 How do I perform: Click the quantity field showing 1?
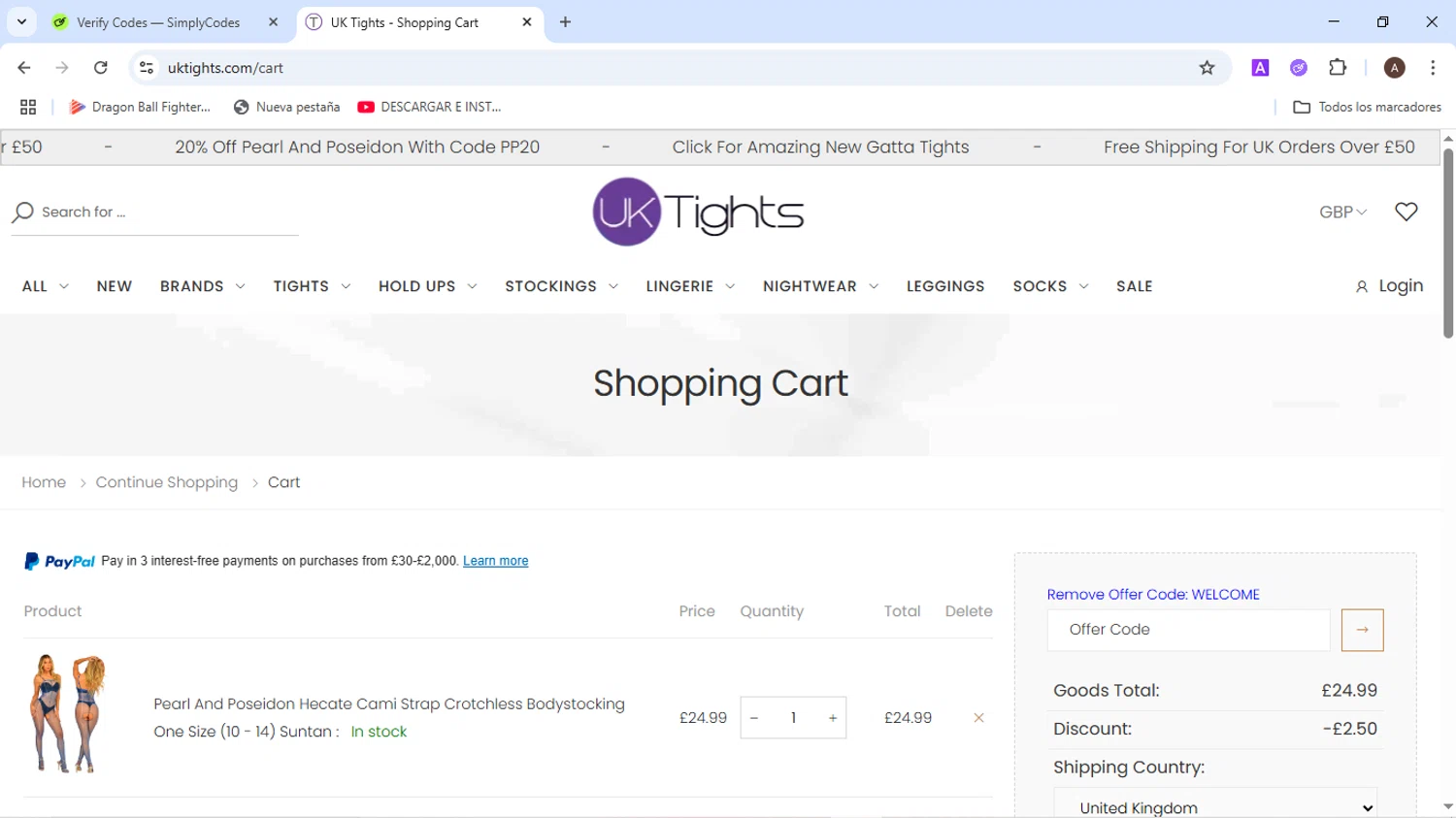tap(793, 718)
